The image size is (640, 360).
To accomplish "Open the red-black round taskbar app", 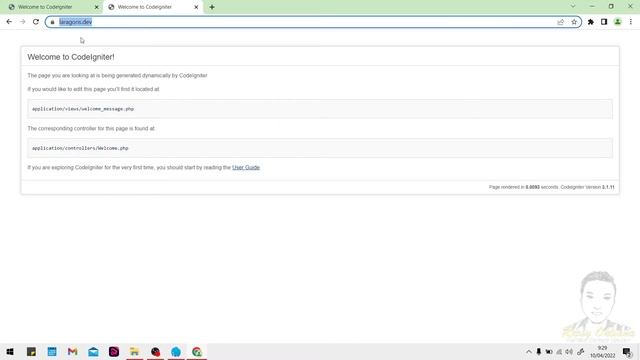I will click(x=156, y=351).
